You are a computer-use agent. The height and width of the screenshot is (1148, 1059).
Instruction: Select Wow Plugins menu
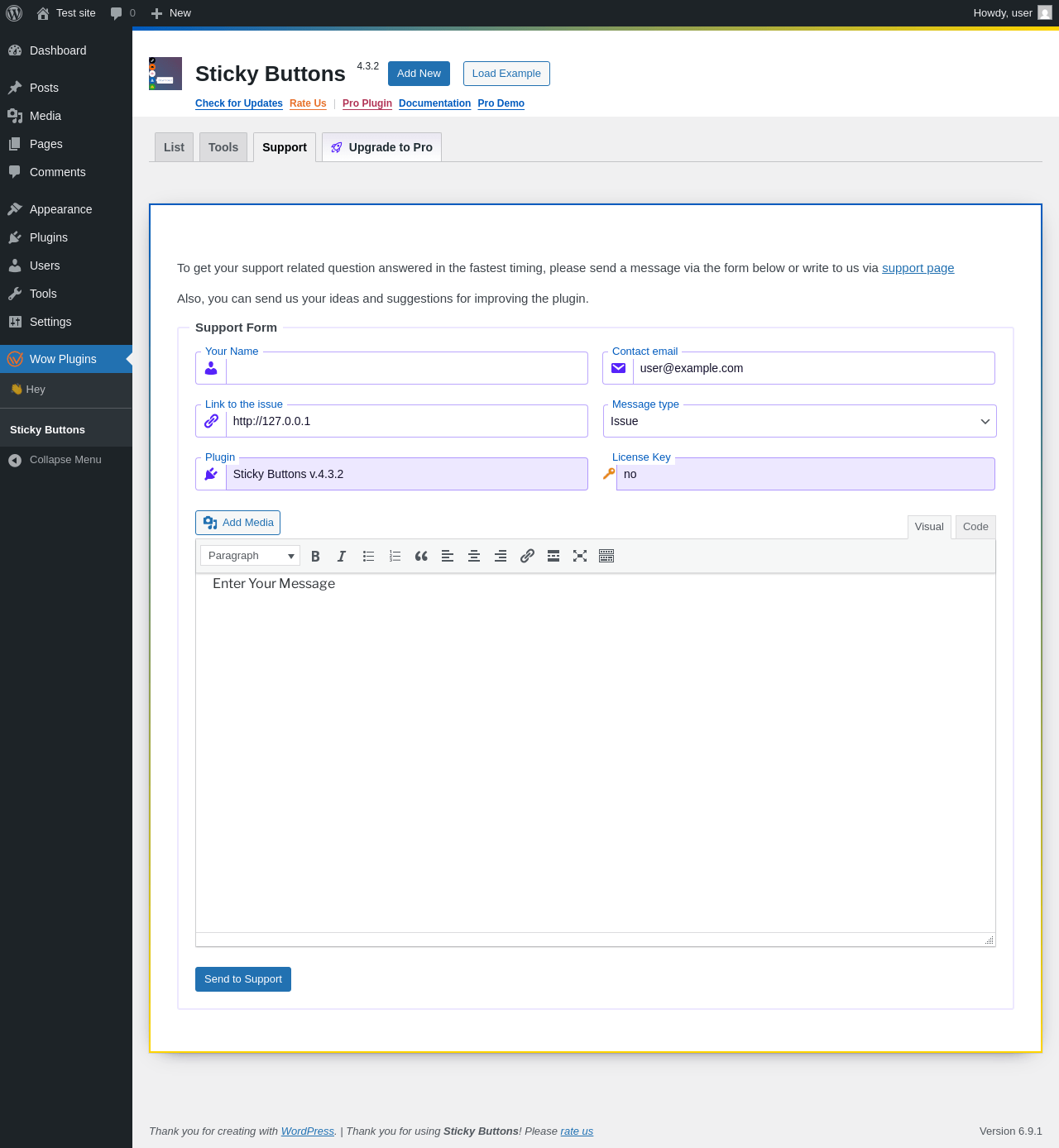tap(66, 359)
